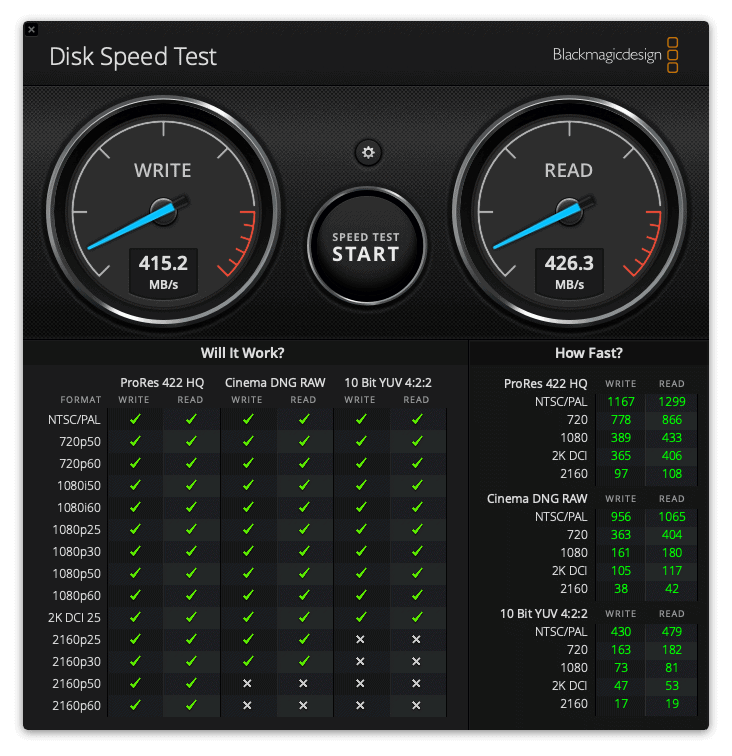Open settings with the gear icon
This screenshot has width=732, height=756.
point(368,153)
